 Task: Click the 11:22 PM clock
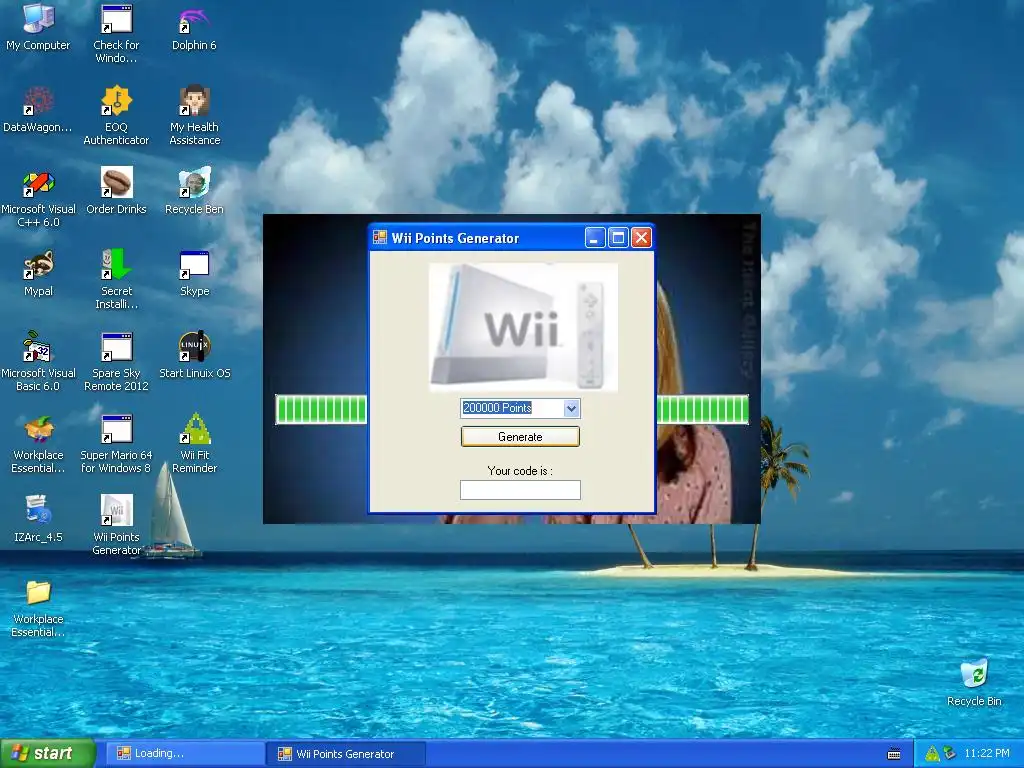(x=987, y=754)
